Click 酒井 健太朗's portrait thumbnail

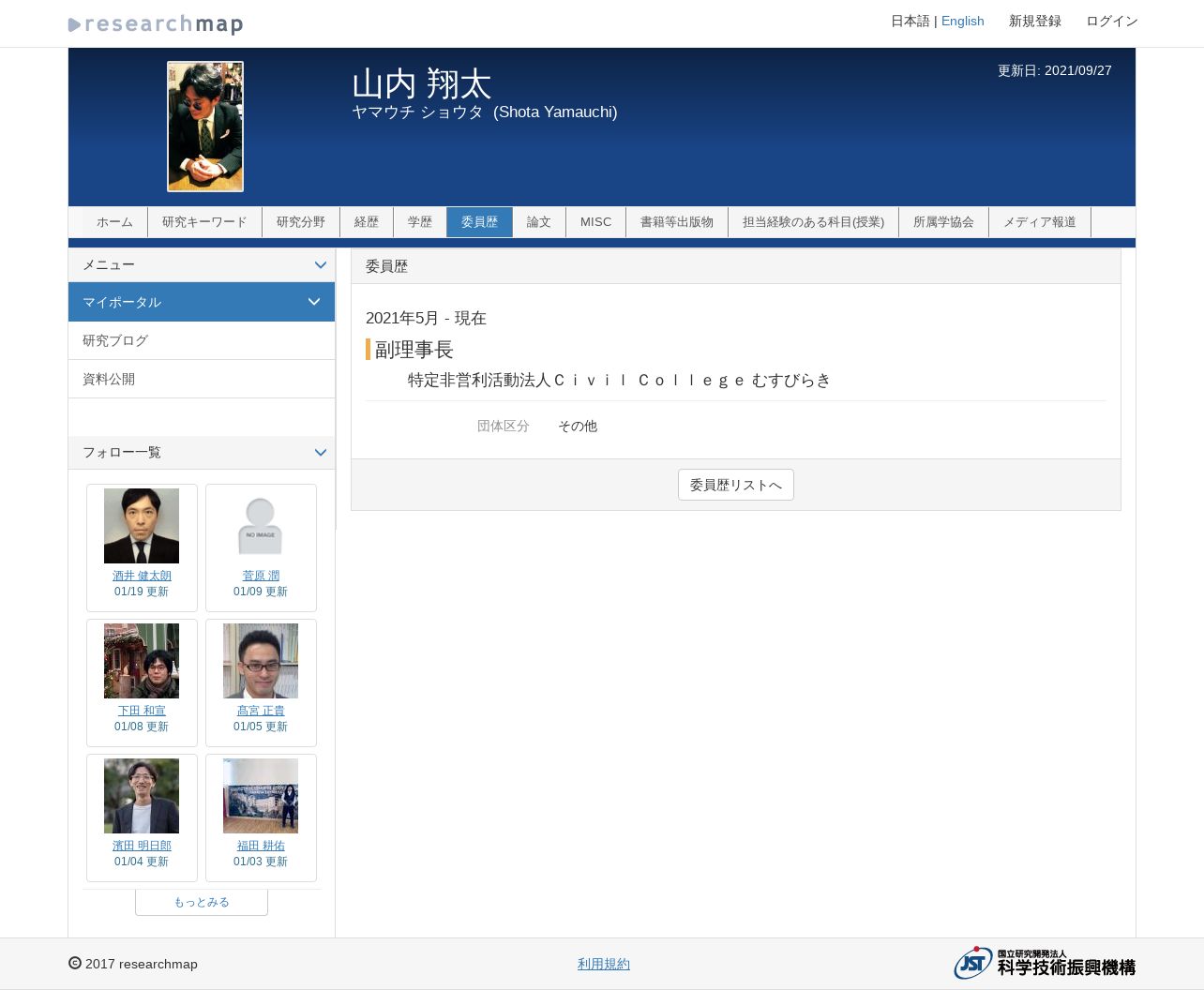(142, 526)
